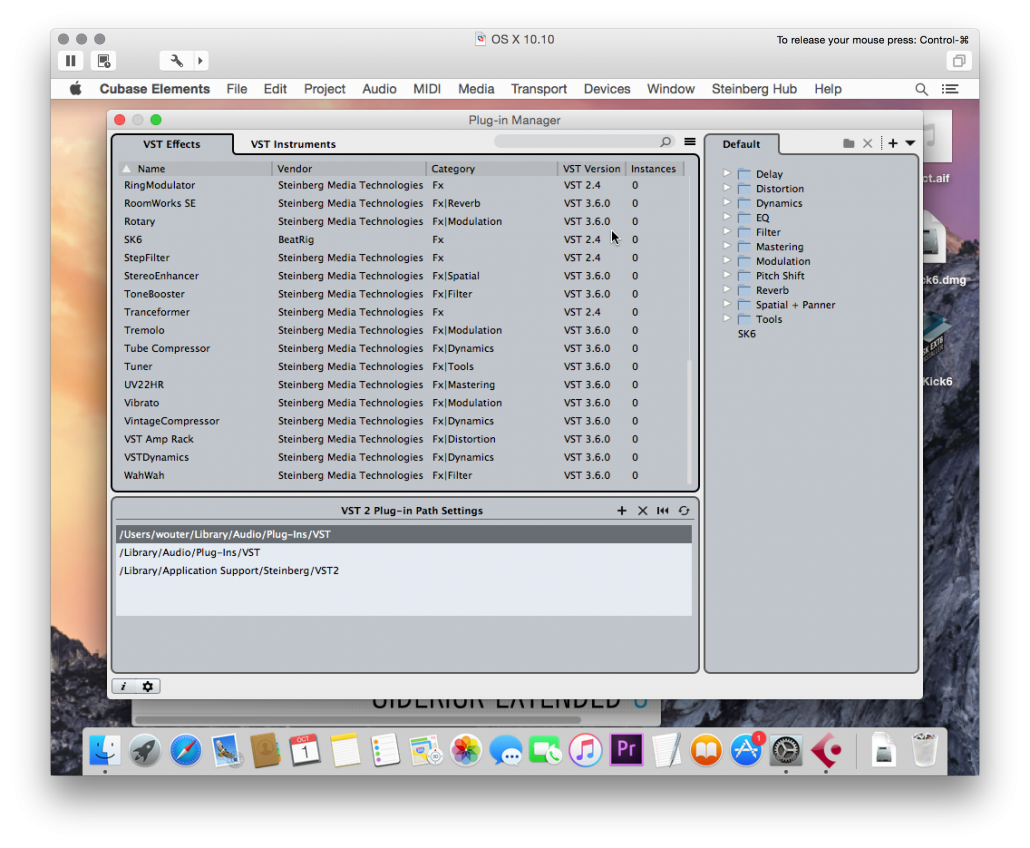Open Spotlight search in menu bar

(922, 89)
